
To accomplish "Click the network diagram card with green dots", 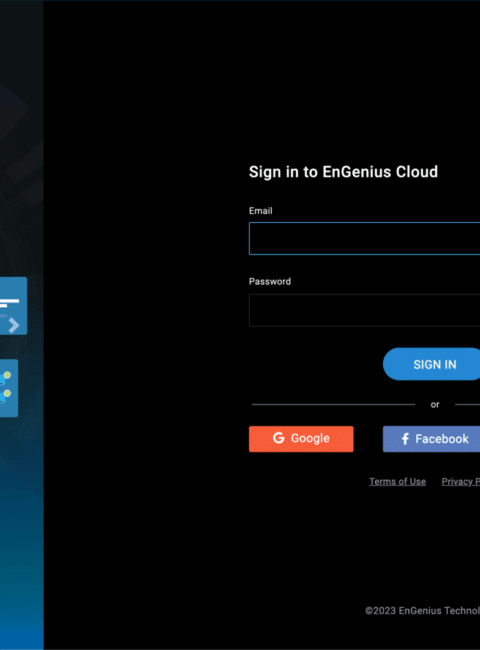I will 9,388.
